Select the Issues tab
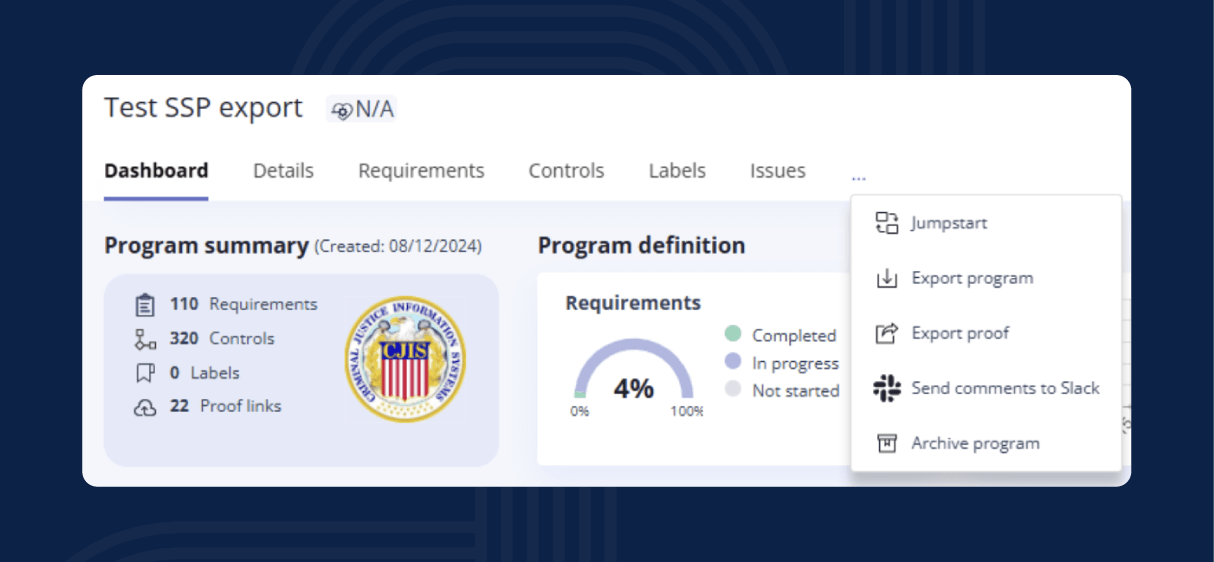 777,171
